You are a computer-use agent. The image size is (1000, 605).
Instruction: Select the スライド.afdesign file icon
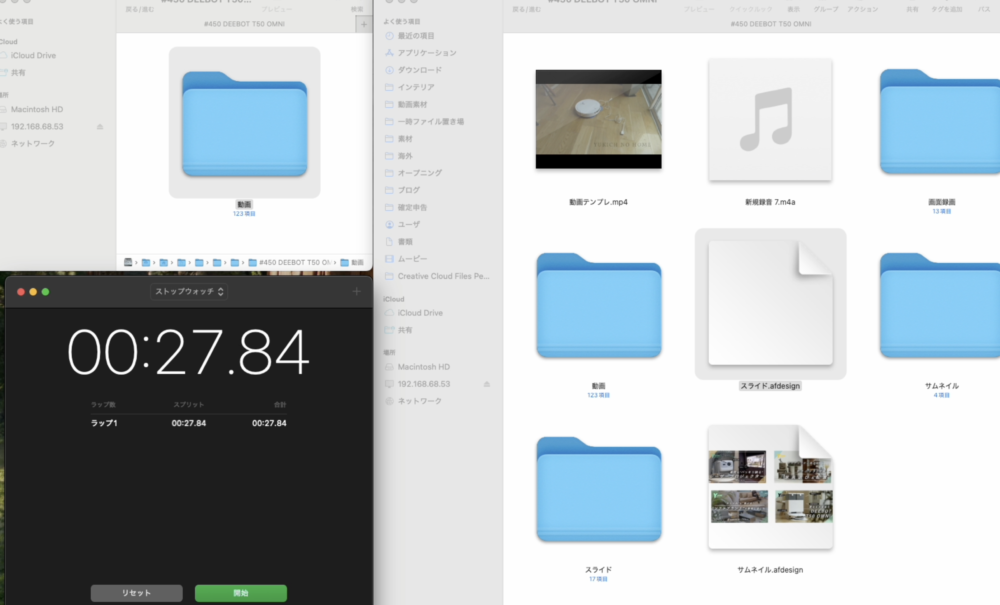click(x=769, y=304)
